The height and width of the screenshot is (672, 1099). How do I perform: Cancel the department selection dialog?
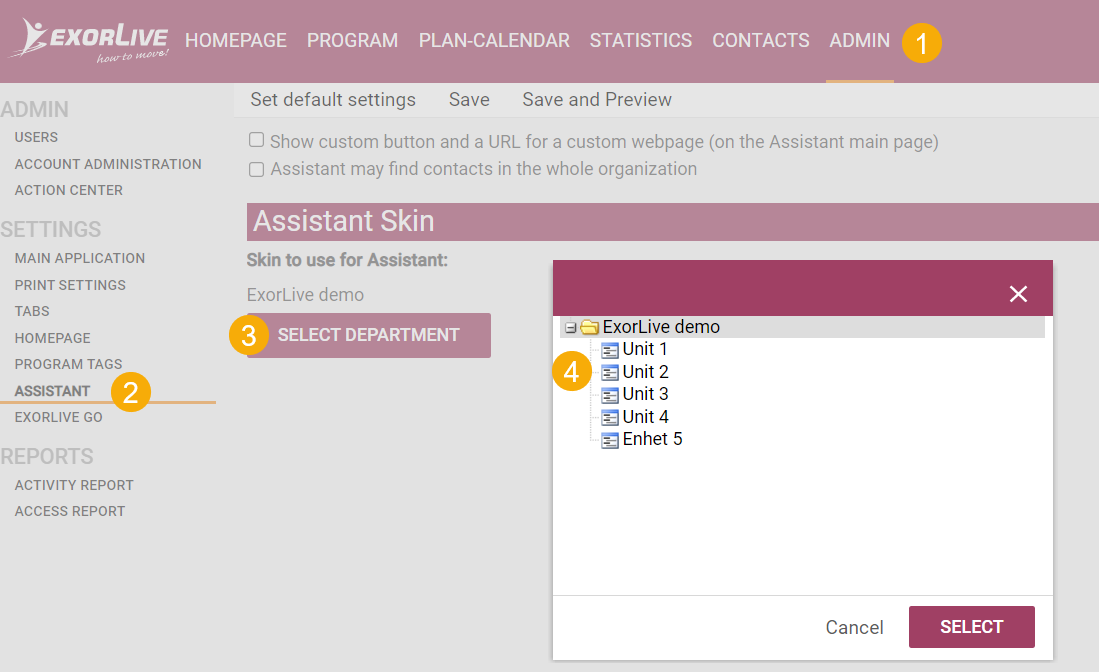[x=854, y=627]
